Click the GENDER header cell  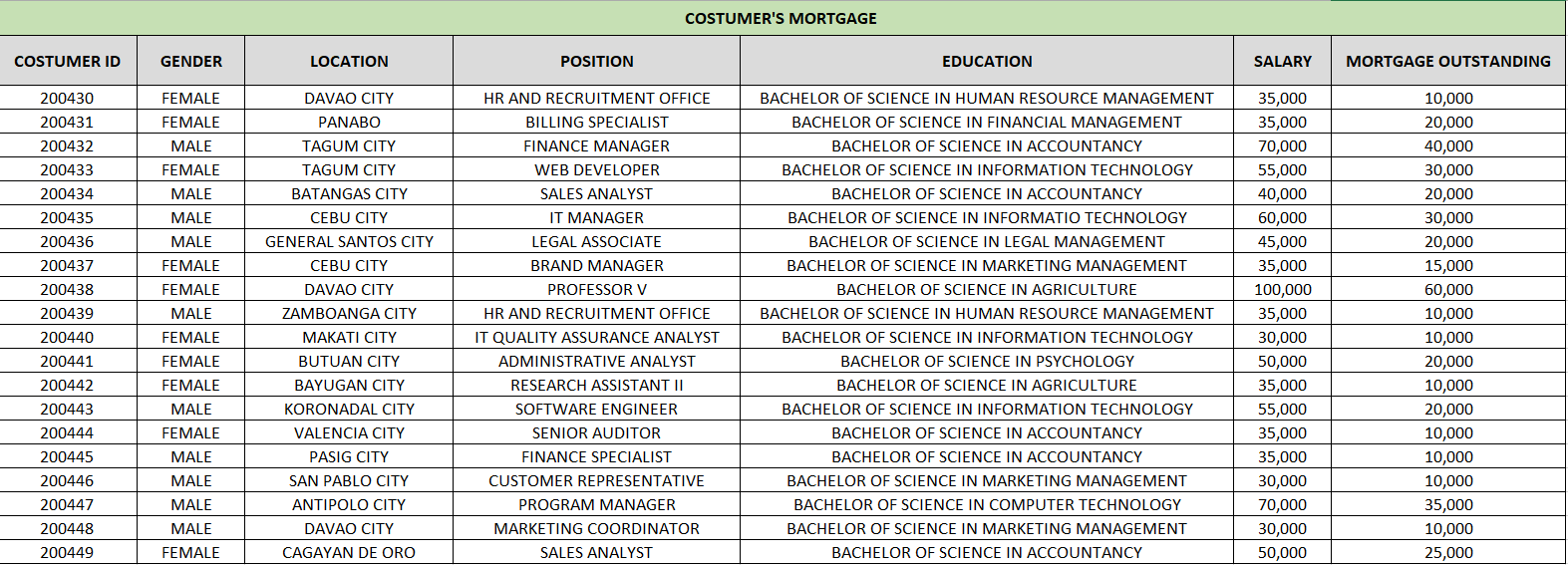(191, 61)
